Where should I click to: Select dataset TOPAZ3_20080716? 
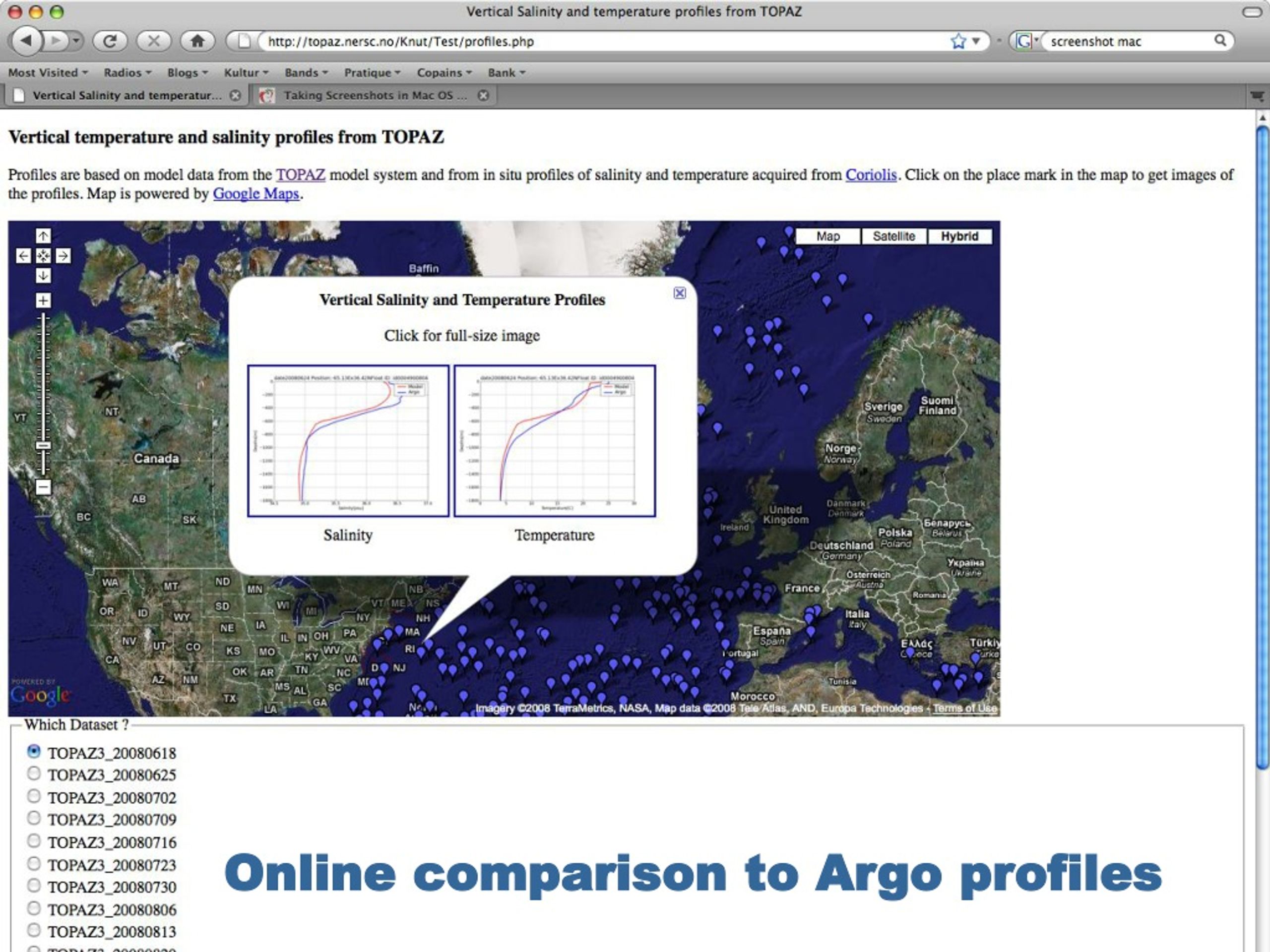click(x=34, y=840)
